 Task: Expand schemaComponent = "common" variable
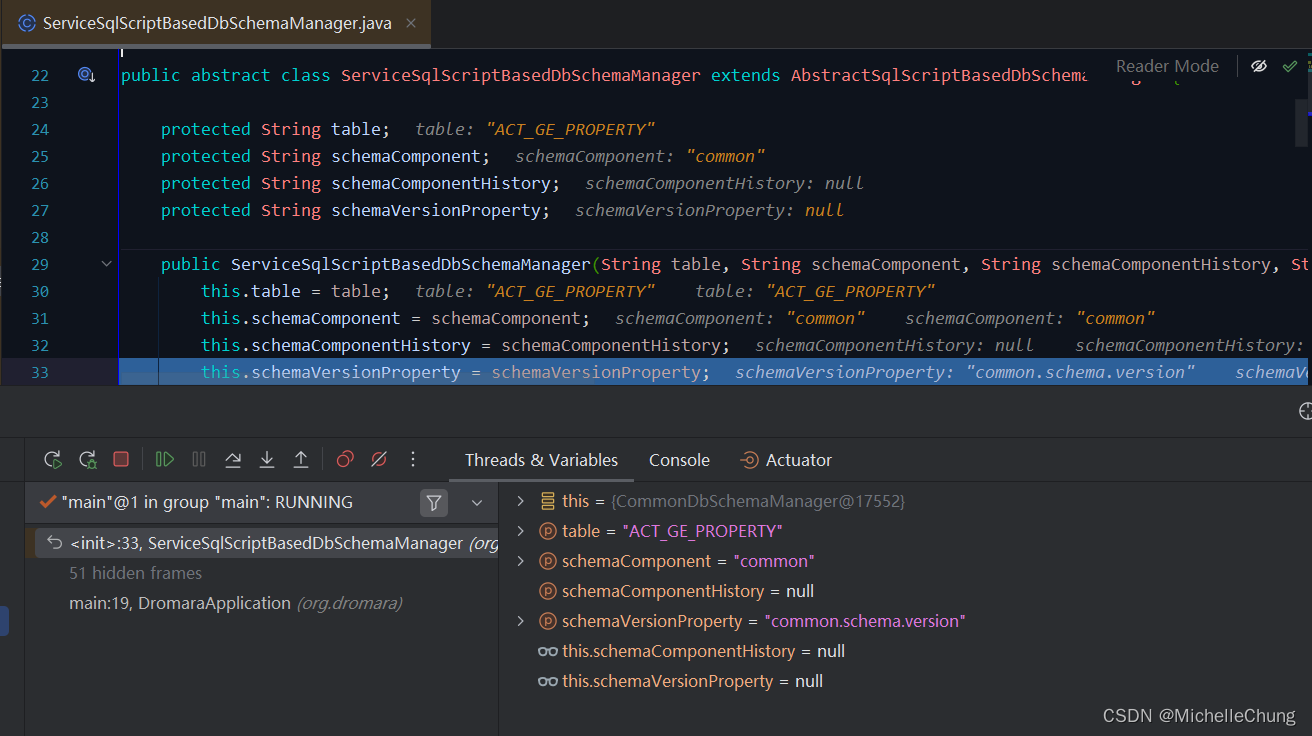(x=520, y=561)
